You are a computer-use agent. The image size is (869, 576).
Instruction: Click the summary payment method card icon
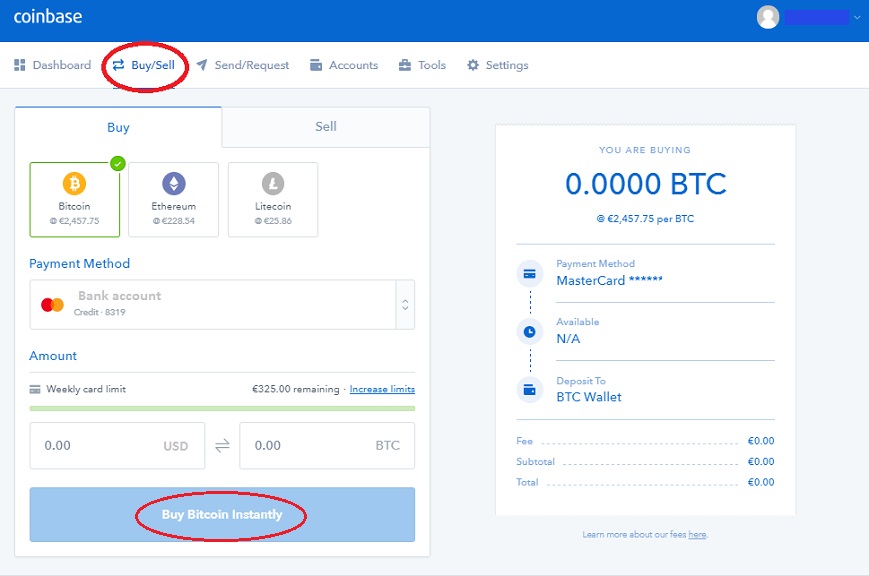coord(530,274)
